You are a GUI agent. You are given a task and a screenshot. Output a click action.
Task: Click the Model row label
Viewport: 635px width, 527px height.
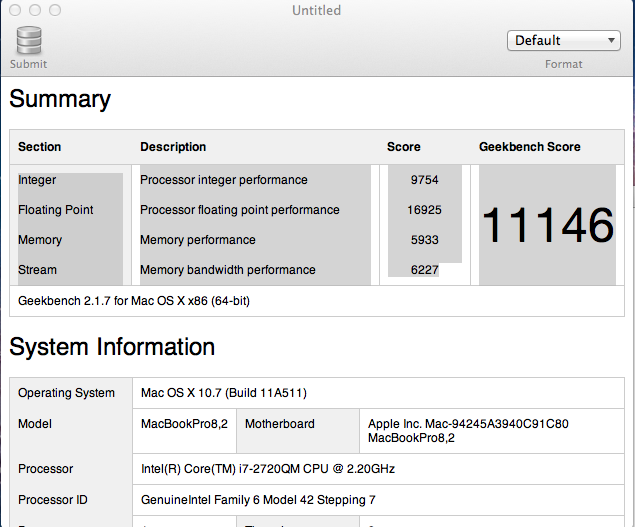tap(35, 424)
